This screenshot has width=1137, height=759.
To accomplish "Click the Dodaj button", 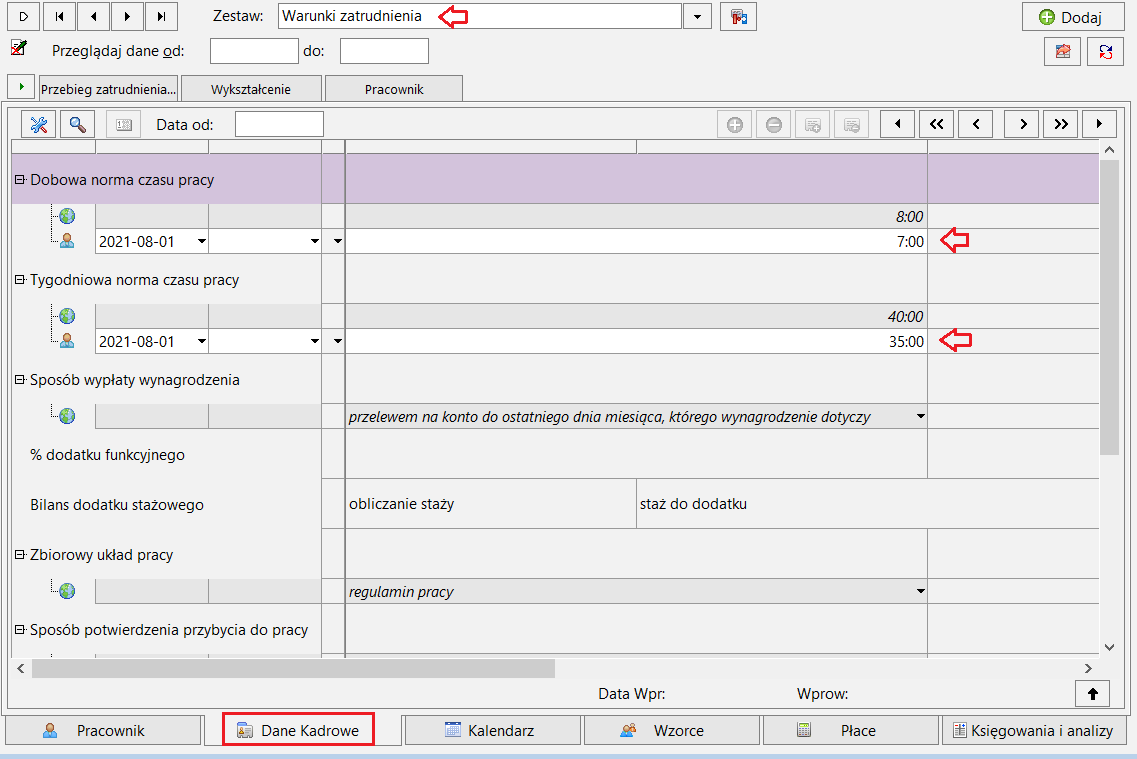I will [x=1072, y=17].
